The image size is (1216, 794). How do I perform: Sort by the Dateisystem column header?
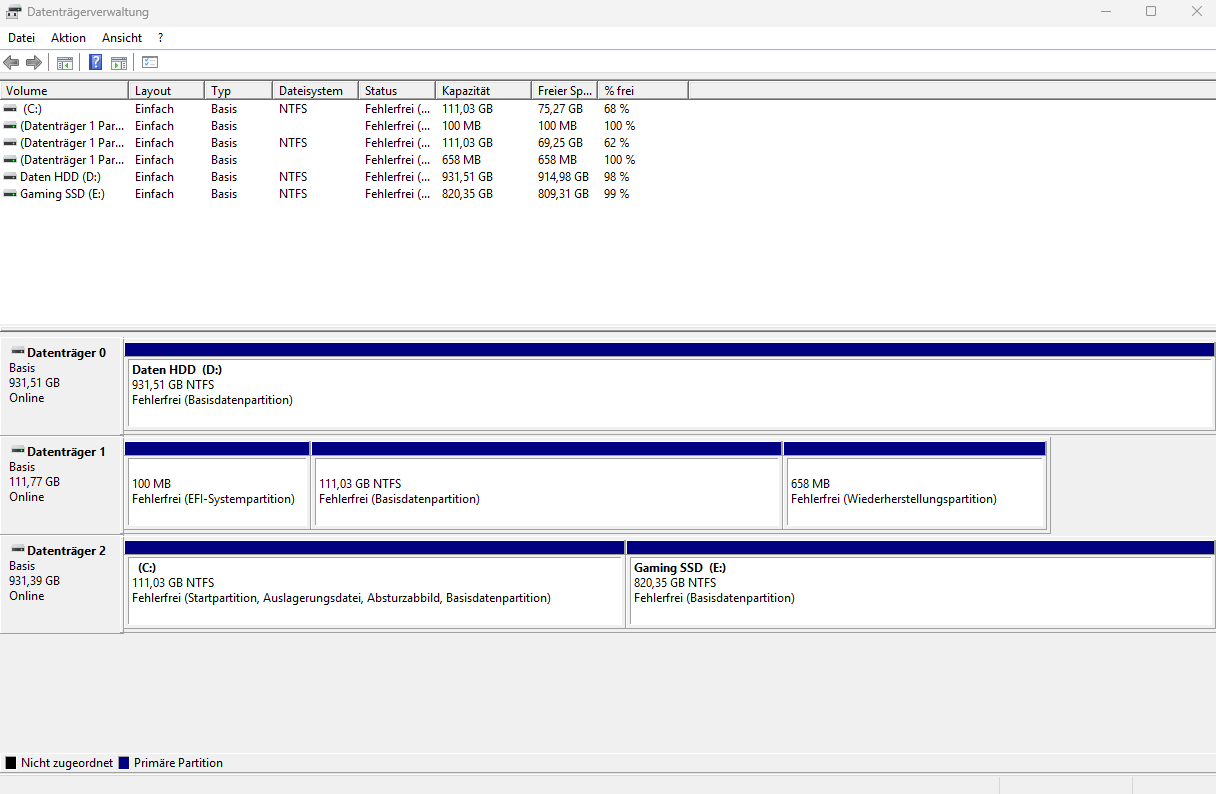point(315,91)
